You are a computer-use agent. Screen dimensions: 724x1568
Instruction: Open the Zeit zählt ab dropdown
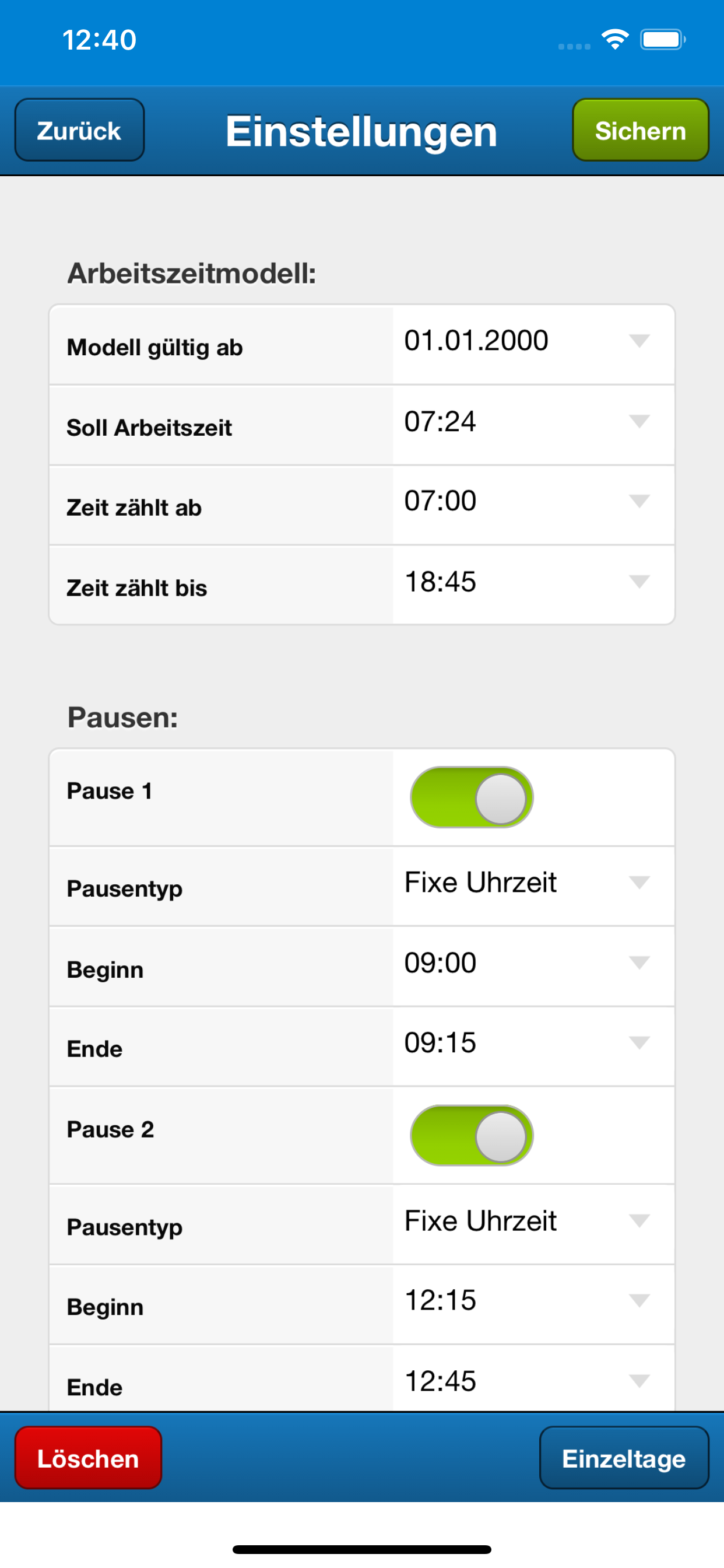click(533, 505)
